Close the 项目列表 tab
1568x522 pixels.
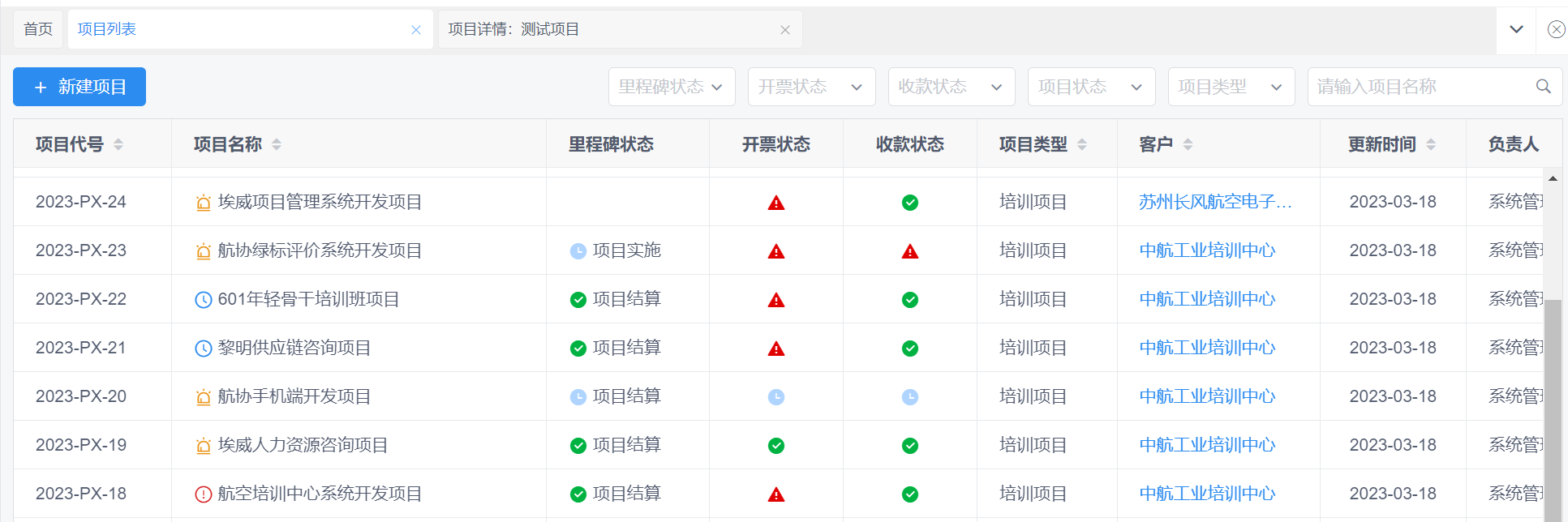point(416,30)
